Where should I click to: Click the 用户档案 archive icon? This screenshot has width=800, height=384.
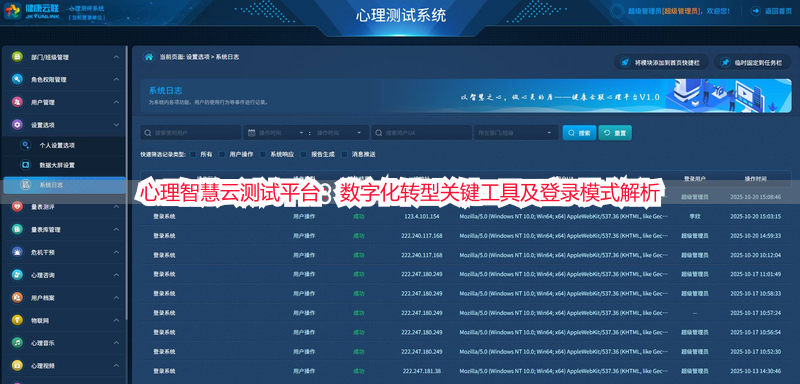[17, 297]
